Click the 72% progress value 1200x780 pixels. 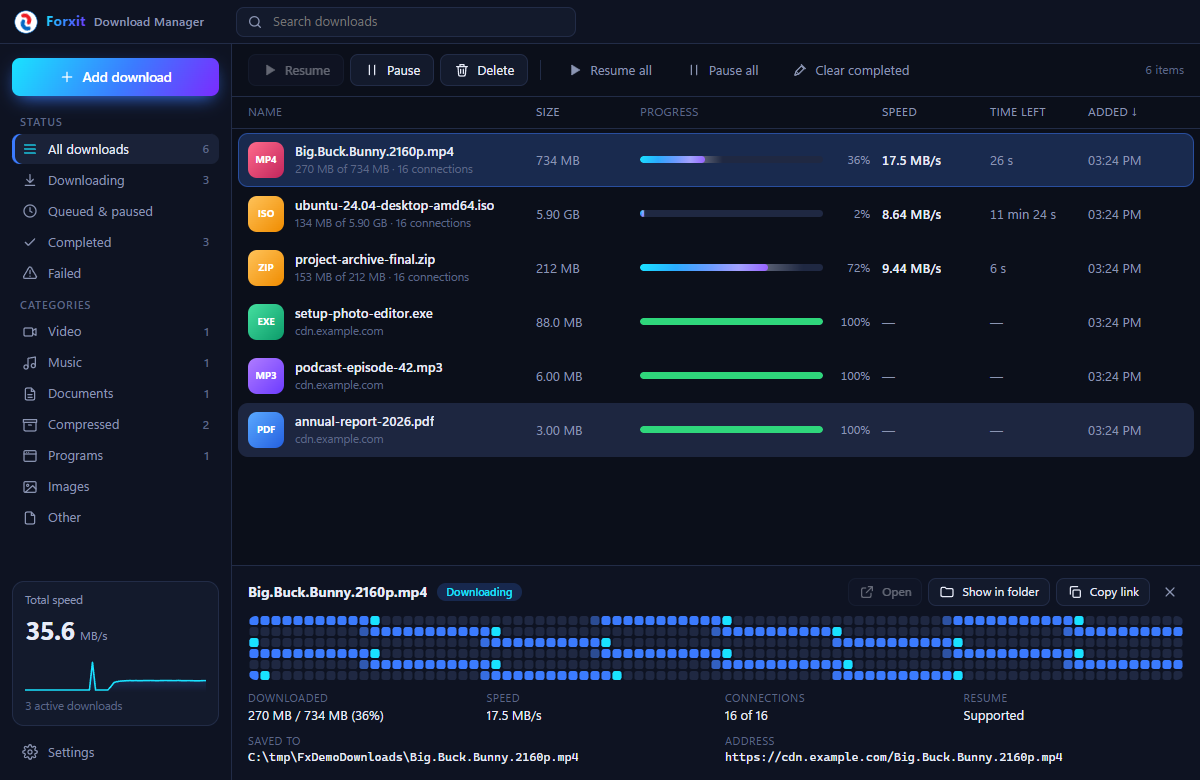point(858,268)
